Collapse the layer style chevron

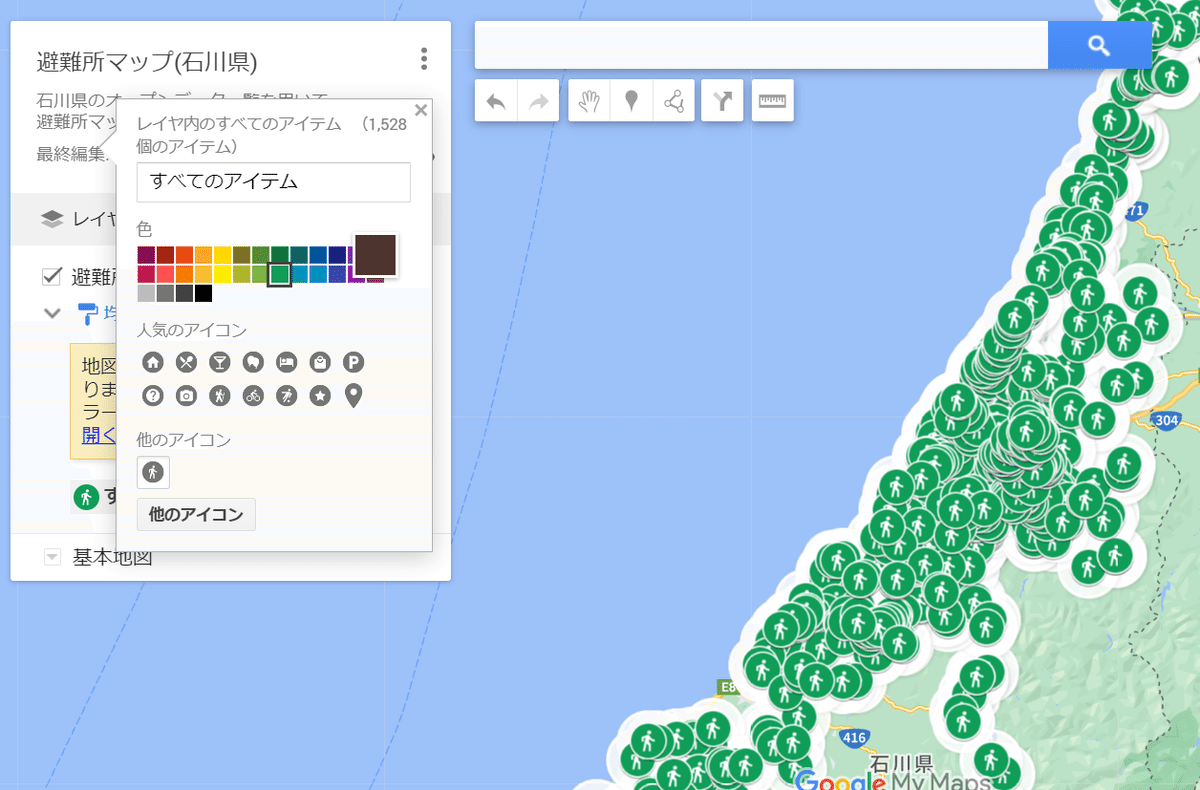click(53, 313)
